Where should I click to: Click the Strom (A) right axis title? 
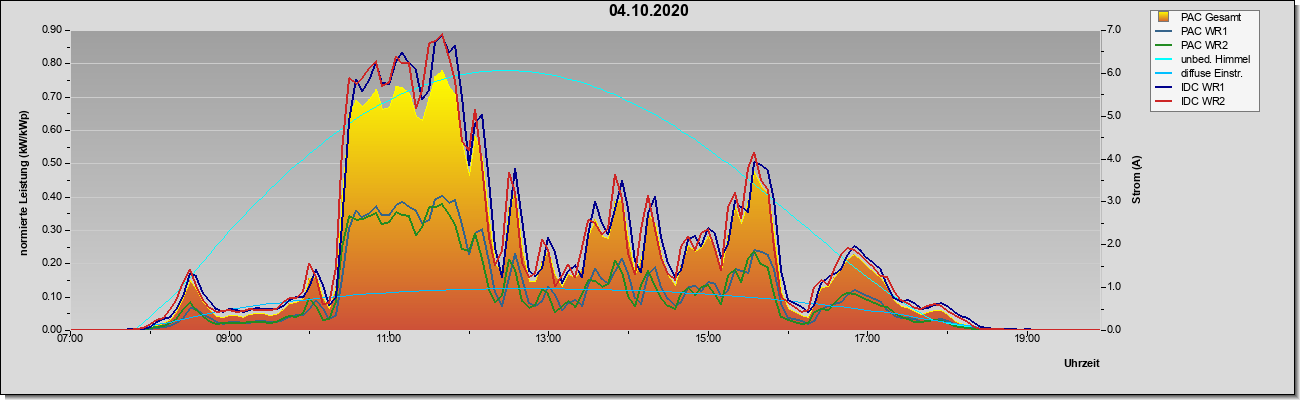pos(1137,179)
